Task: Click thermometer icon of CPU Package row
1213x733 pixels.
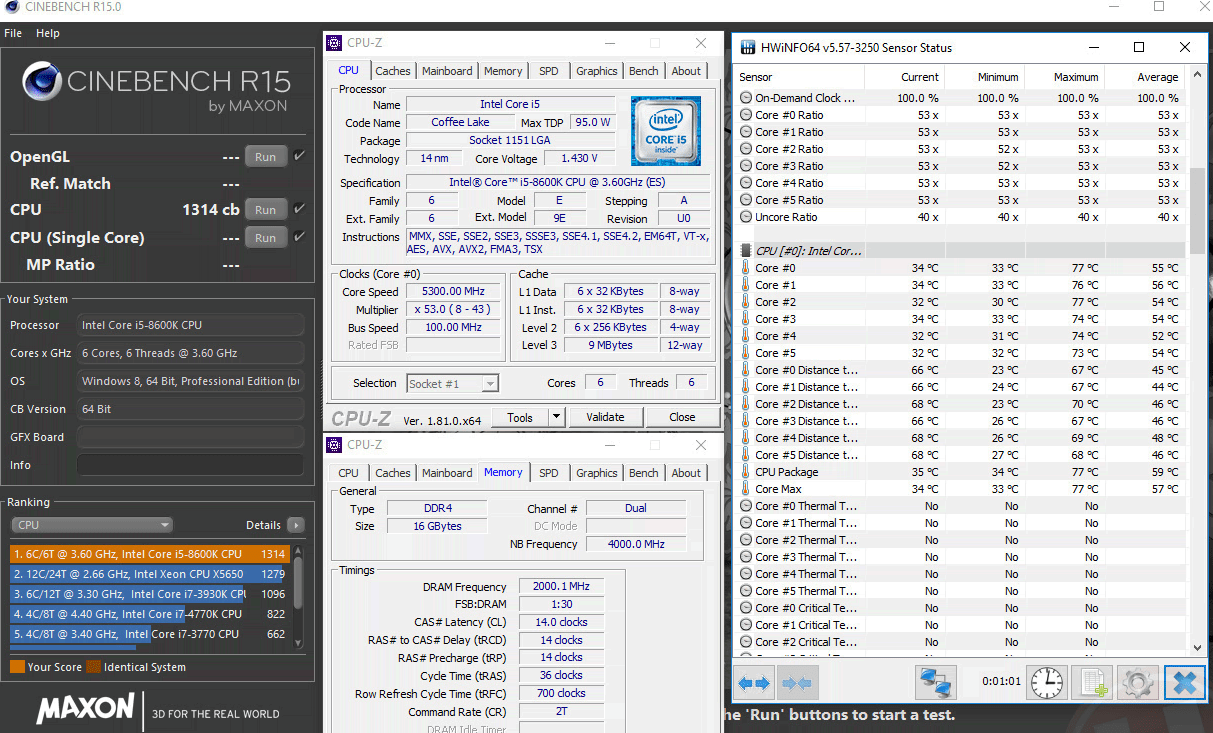Action: [x=746, y=472]
